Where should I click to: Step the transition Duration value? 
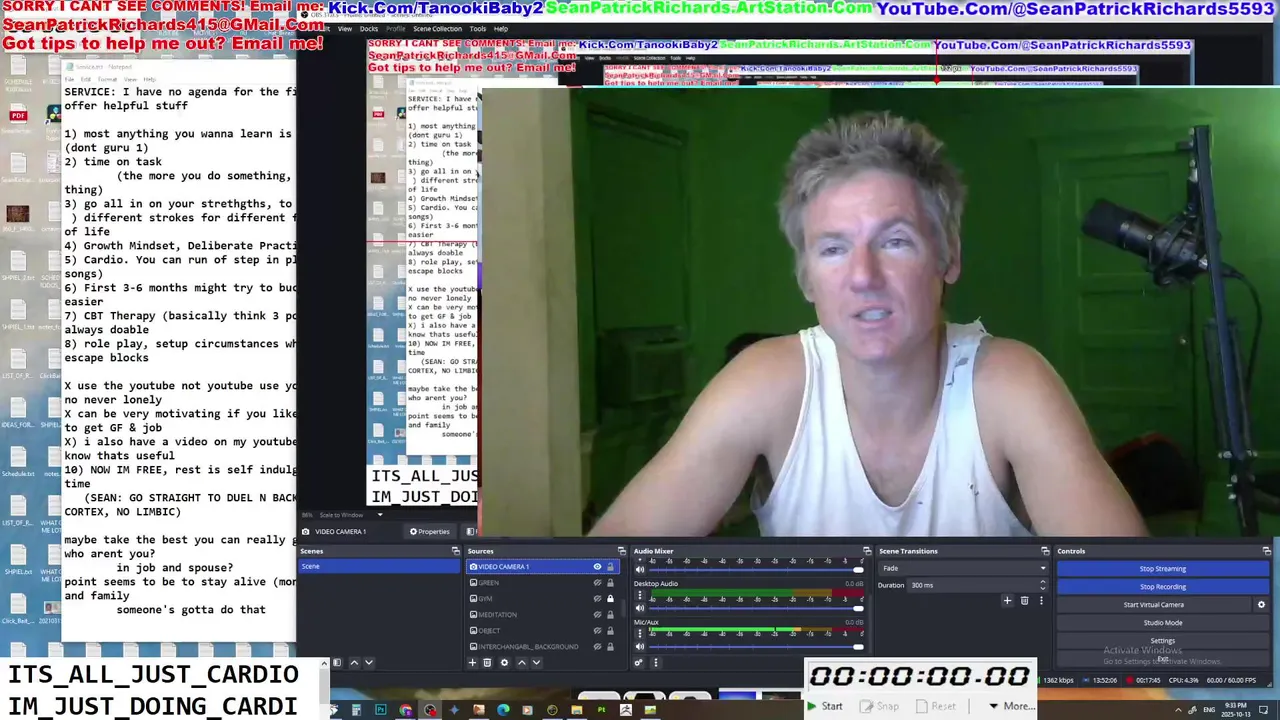(1042, 585)
